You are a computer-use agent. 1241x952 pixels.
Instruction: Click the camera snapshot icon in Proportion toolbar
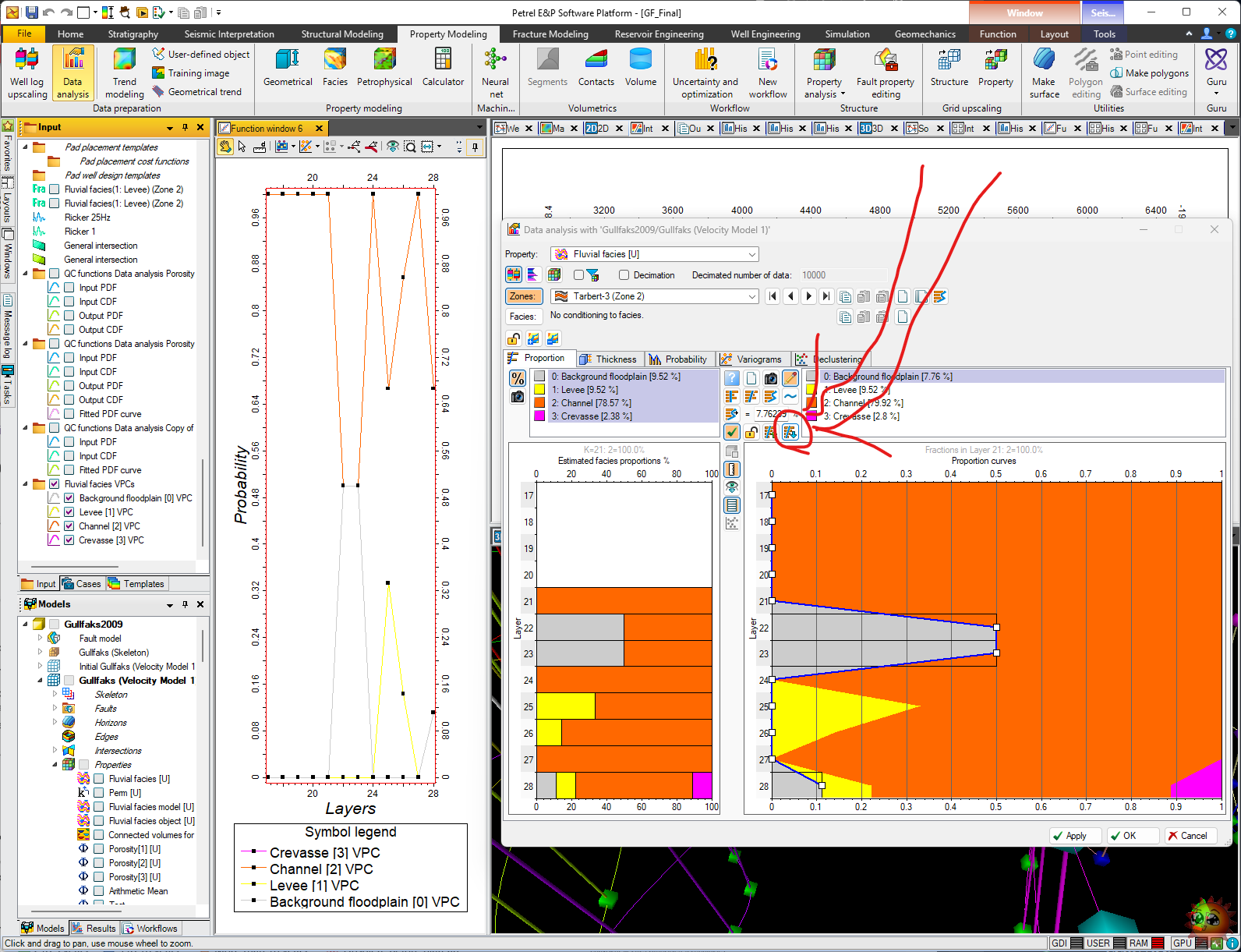[x=771, y=378]
